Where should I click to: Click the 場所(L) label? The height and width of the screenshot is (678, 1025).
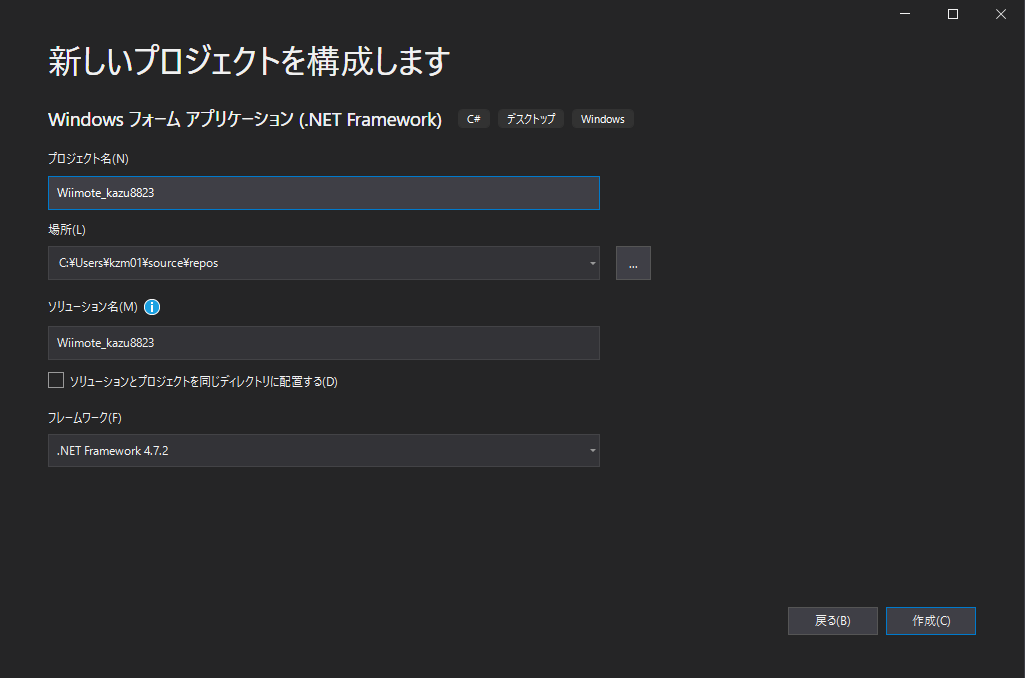pos(65,229)
